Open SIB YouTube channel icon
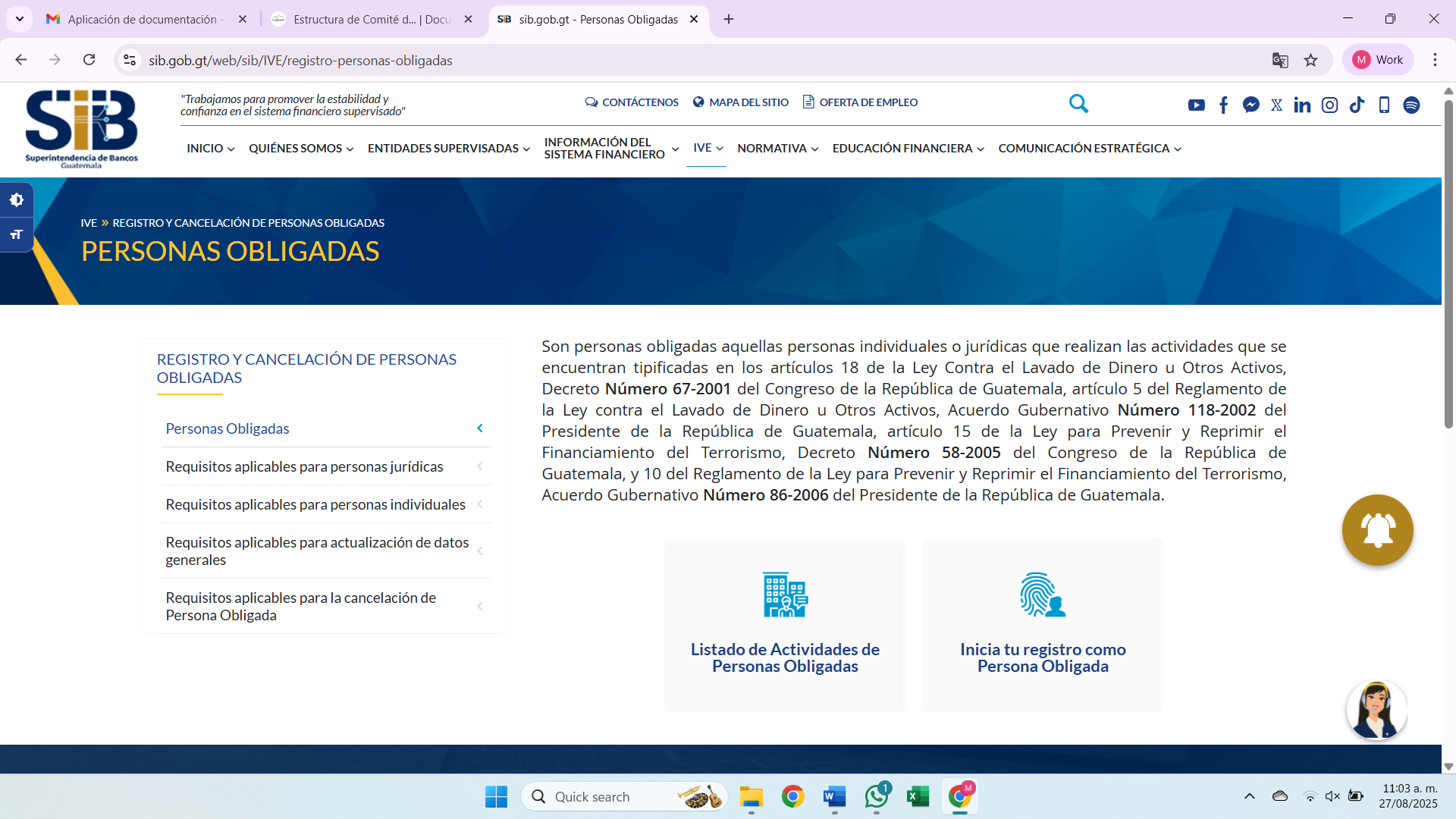 pos(1196,105)
